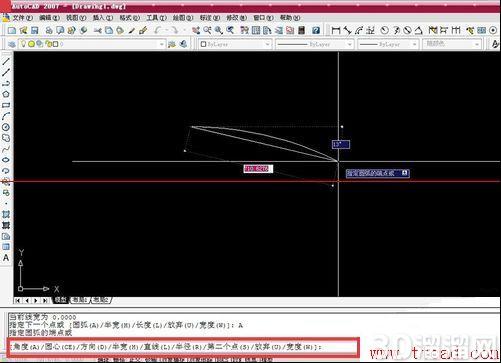Open the 插入(I) menu
The image size is (501, 363).
coord(102,18)
